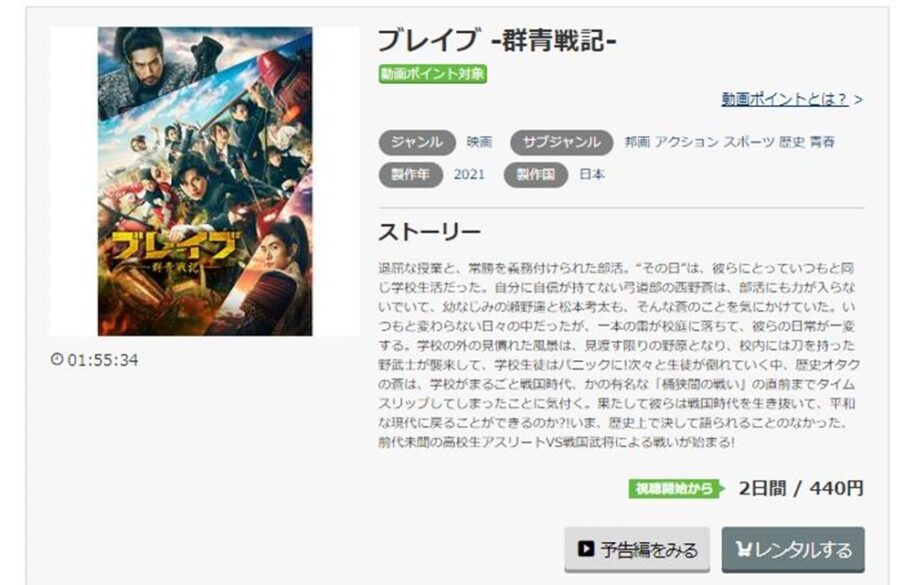Click the 青春 subgenre value
914x585 pixels.
coord(822,142)
